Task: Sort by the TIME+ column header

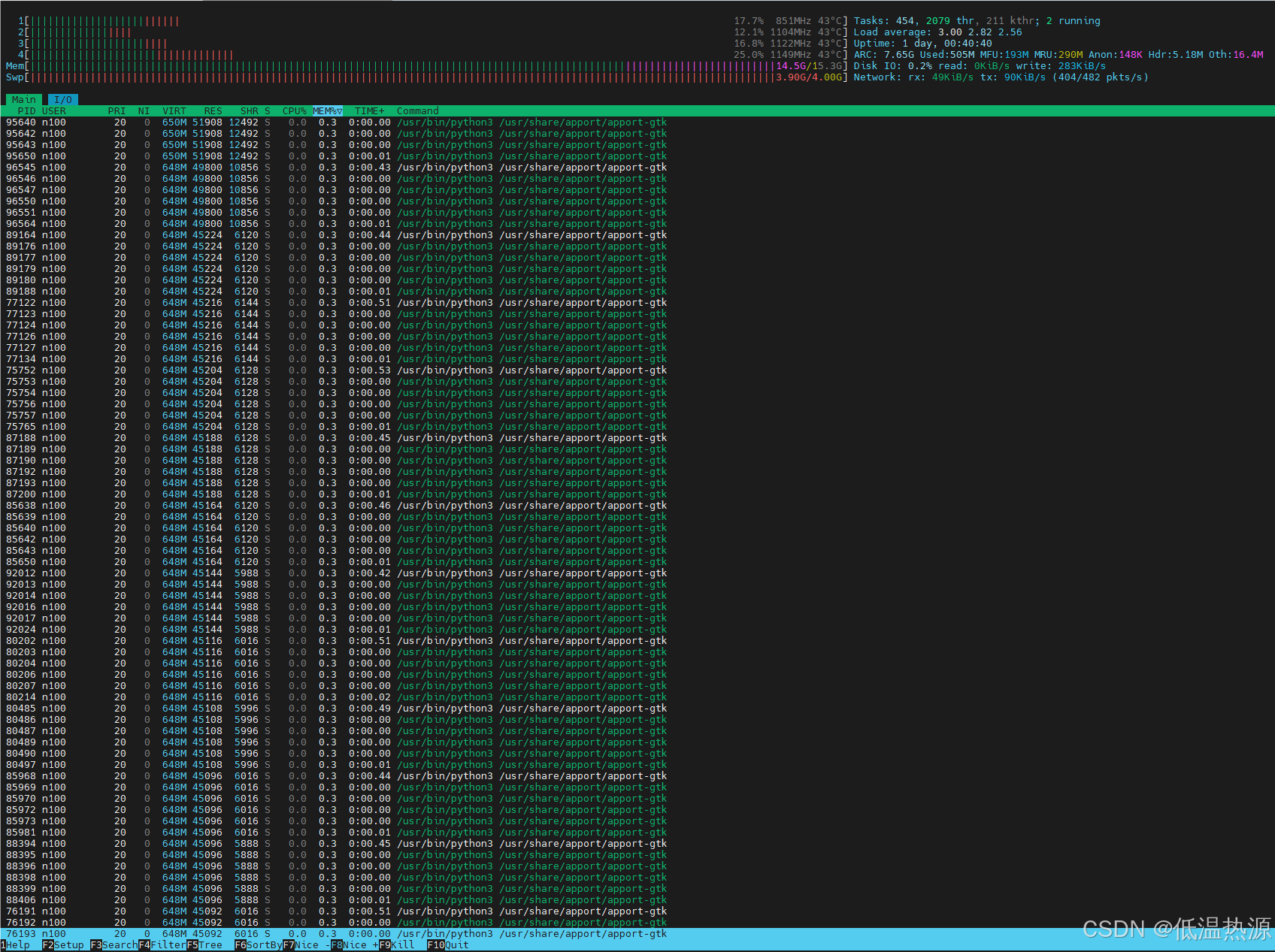Action: pos(370,111)
